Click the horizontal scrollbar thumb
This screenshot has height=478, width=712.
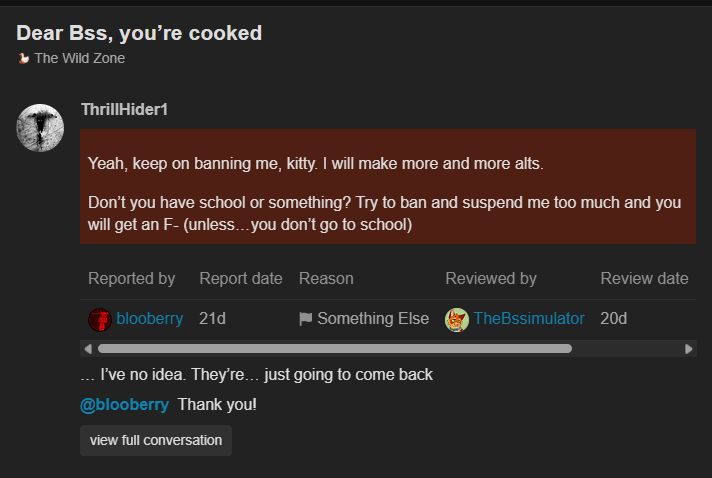click(x=335, y=349)
